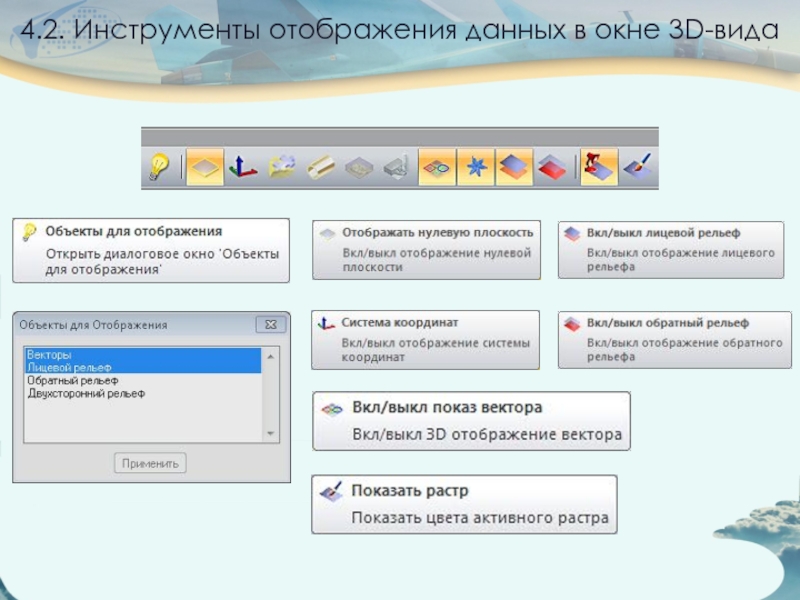Click the 'Объекты для отображения' tooltip title
The height and width of the screenshot is (600, 800).
coord(134,231)
